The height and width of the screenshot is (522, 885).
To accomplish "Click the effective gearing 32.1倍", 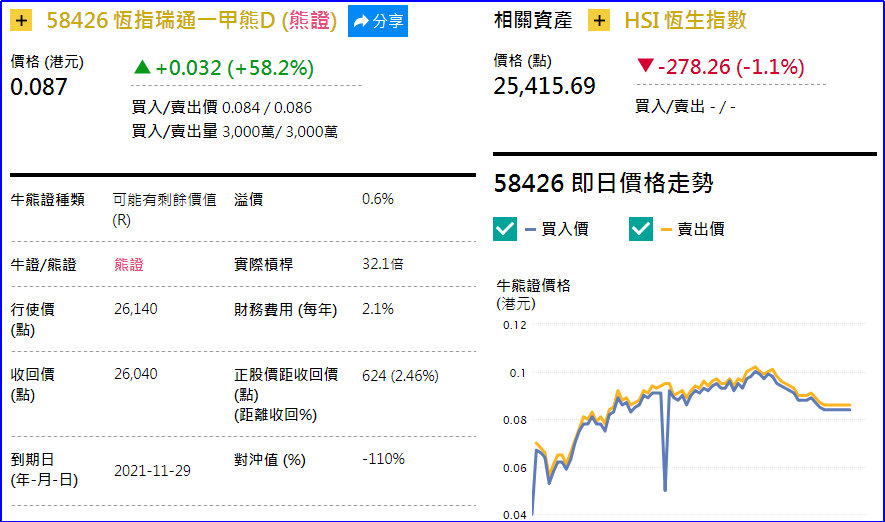I will (x=383, y=264).
